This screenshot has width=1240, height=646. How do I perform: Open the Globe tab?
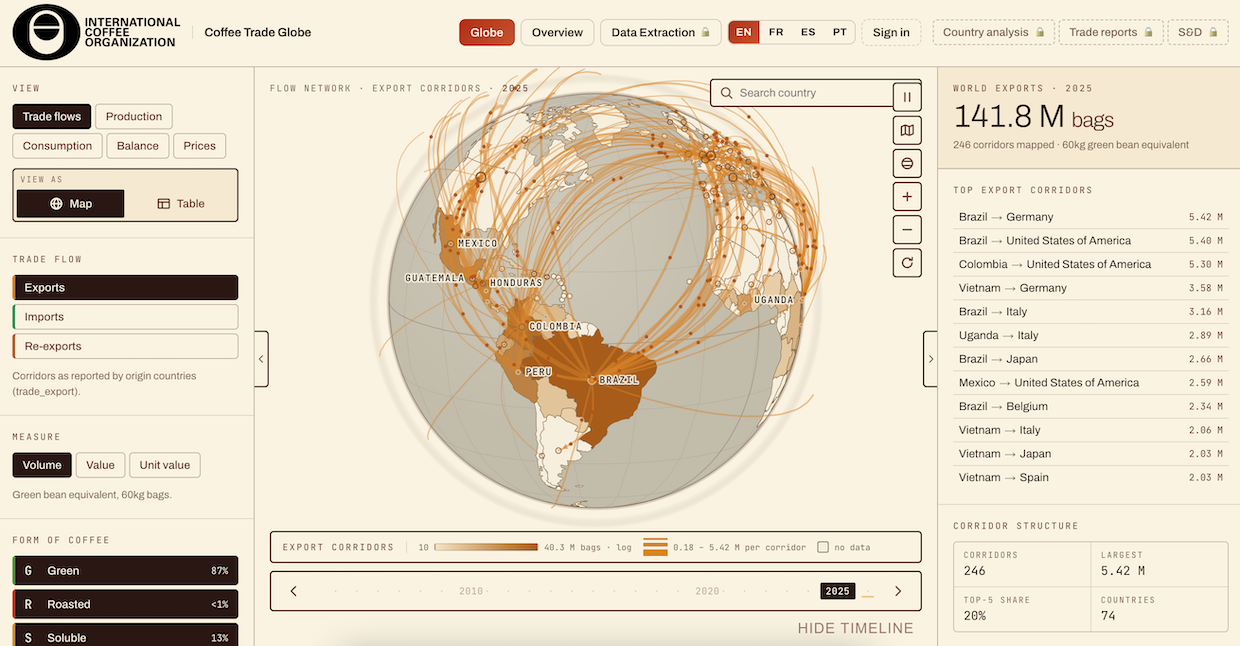pos(487,32)
